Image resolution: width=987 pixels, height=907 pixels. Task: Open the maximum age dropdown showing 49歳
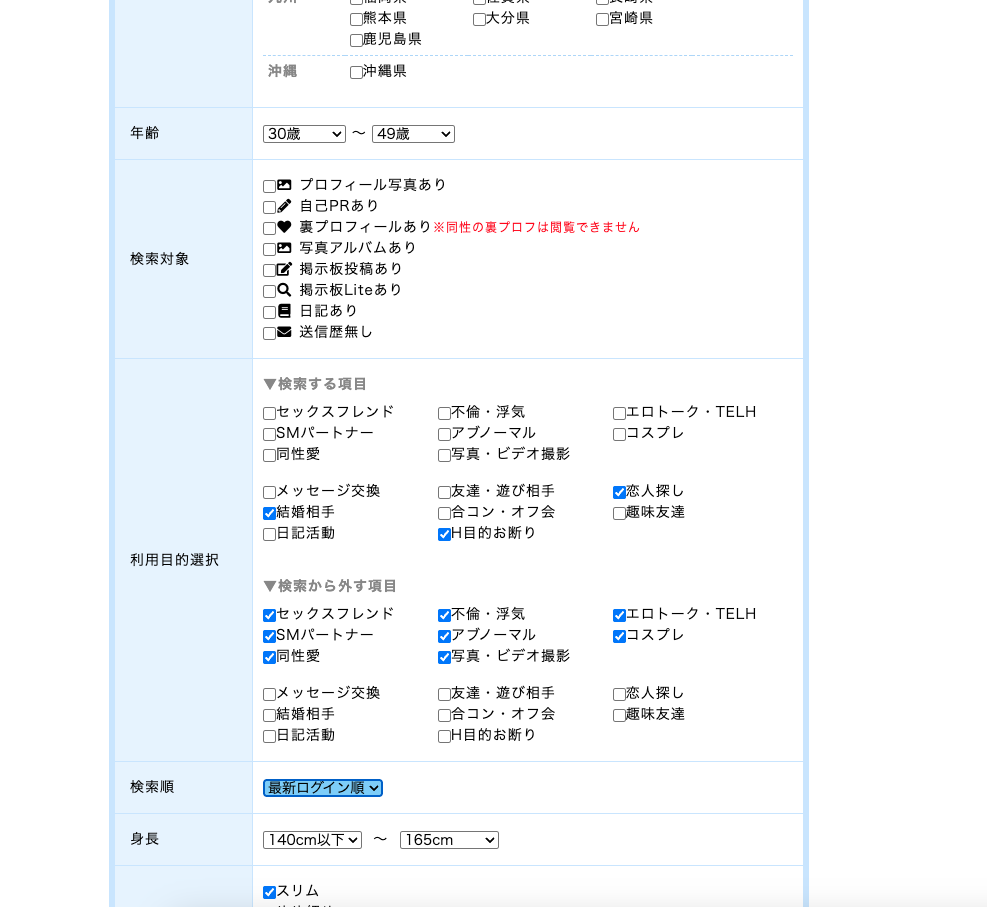(x=413, y=134)
